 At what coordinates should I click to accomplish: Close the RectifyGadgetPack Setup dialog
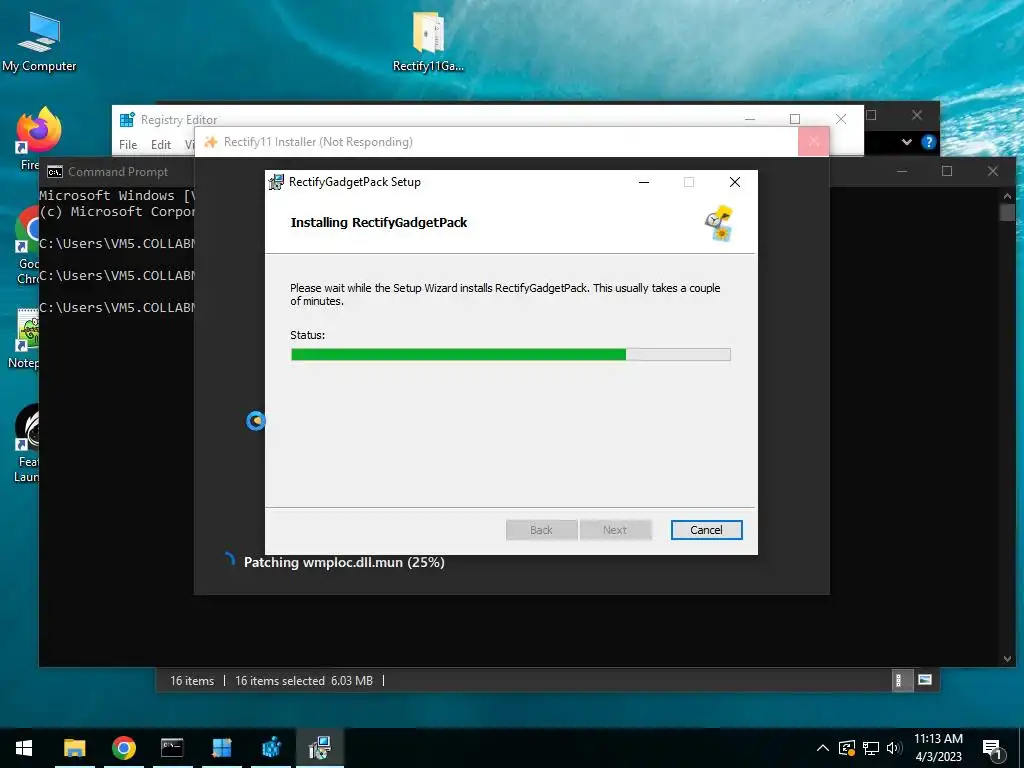pyautogui.click(x=735, y=182)
